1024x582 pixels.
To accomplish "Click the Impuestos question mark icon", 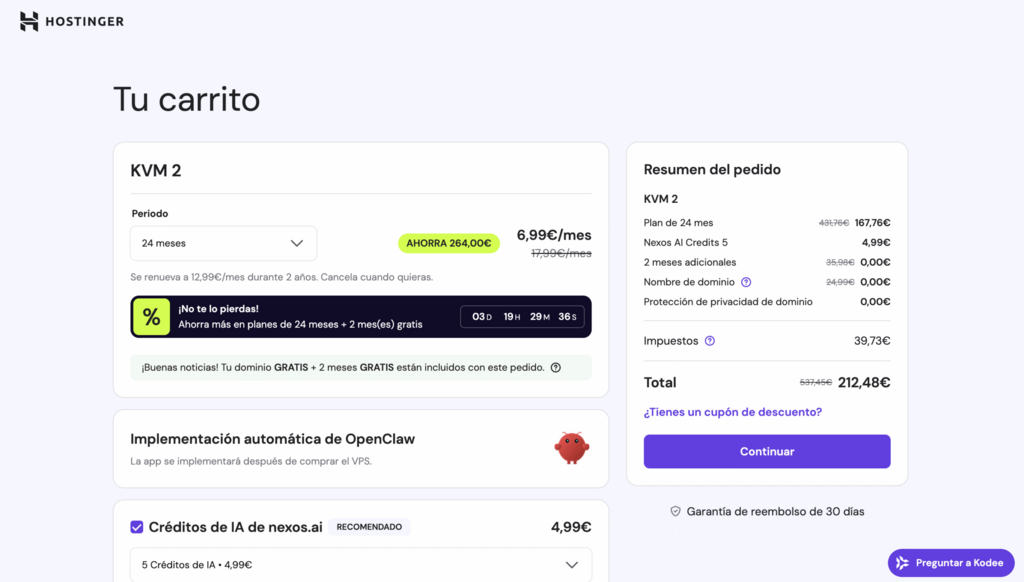I will click(x=710, y=340).
